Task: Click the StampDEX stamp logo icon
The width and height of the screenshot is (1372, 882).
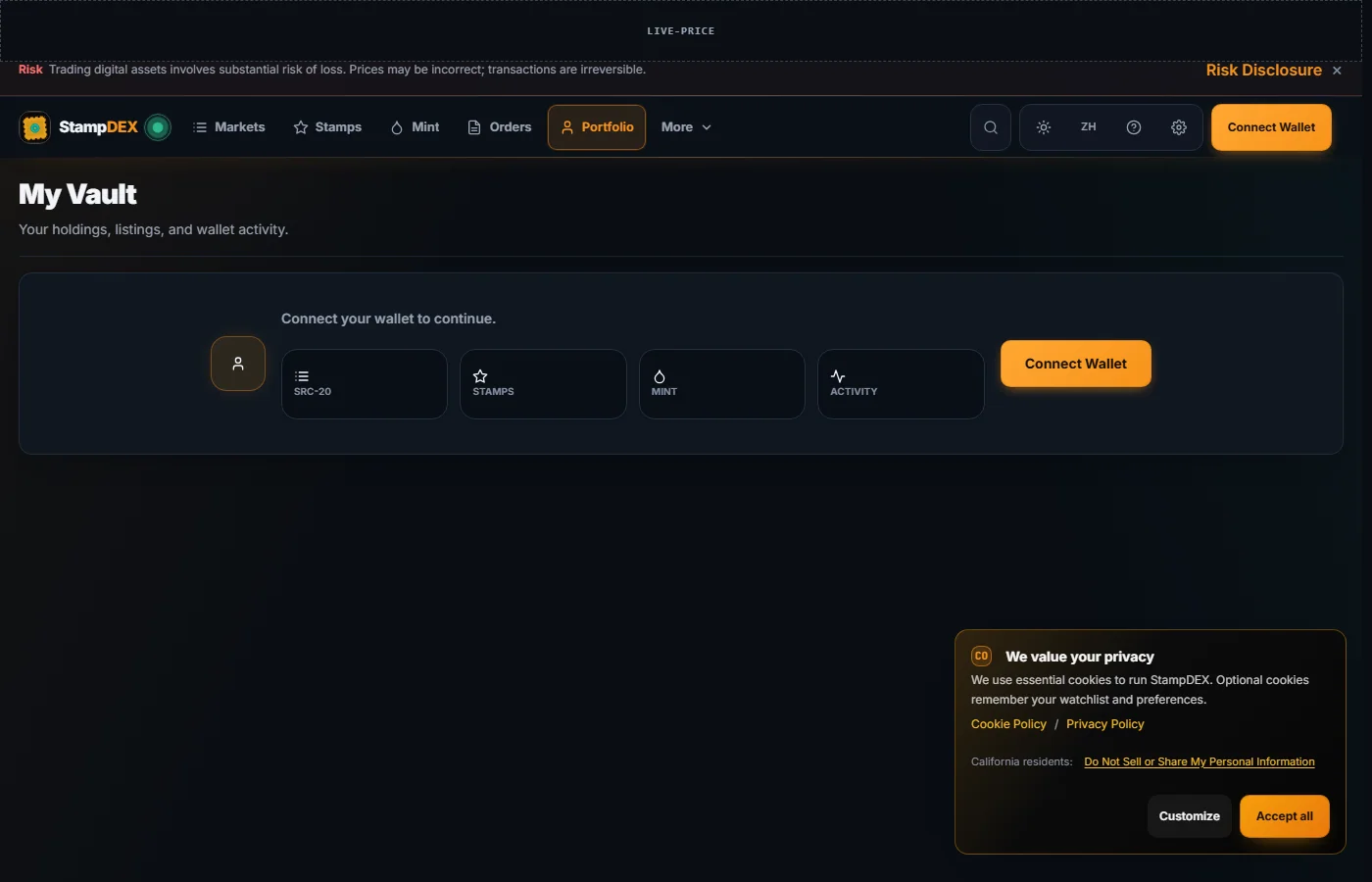Action: pos(35,127)
